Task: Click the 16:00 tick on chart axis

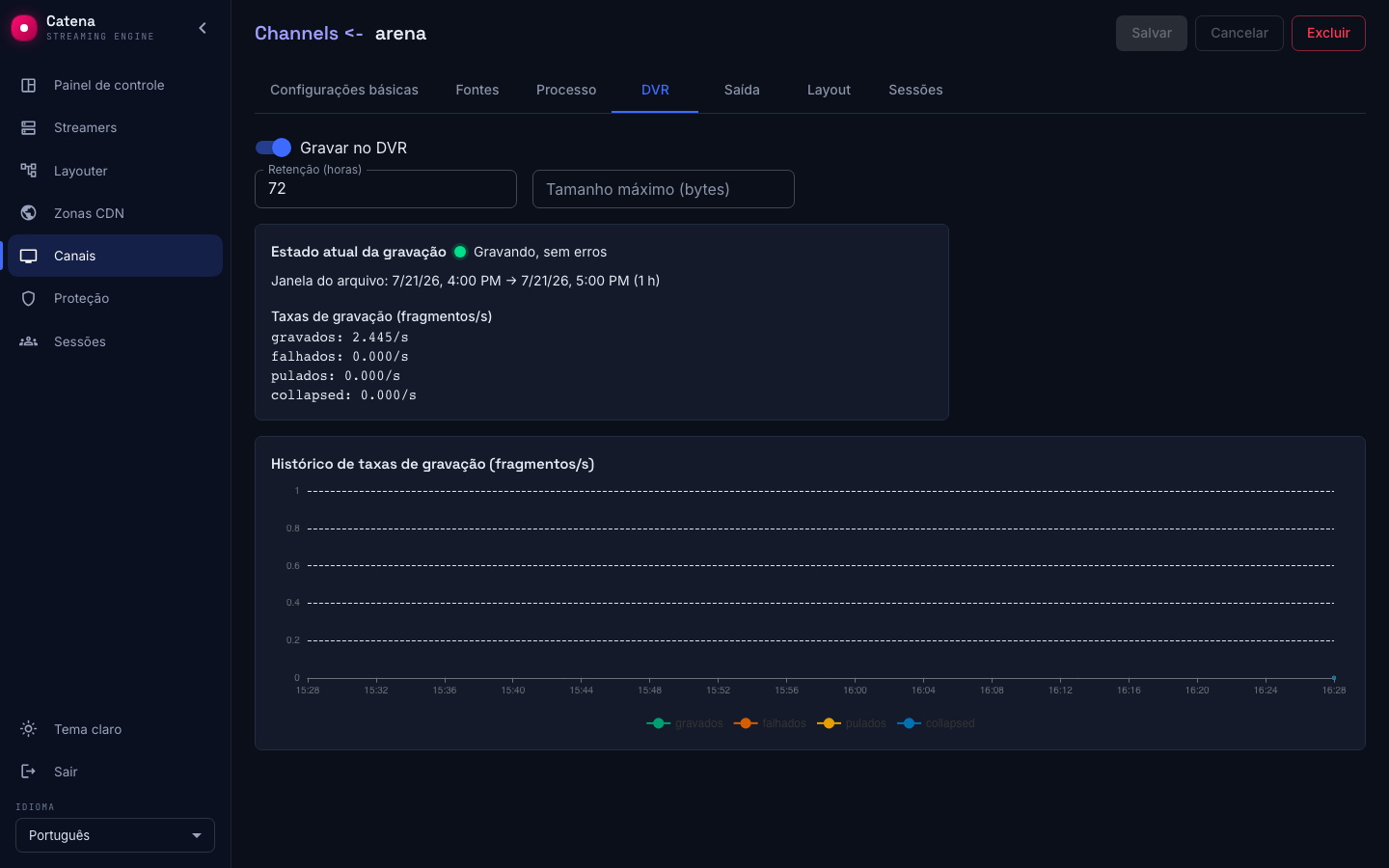Action: click(x=855, y=691)
